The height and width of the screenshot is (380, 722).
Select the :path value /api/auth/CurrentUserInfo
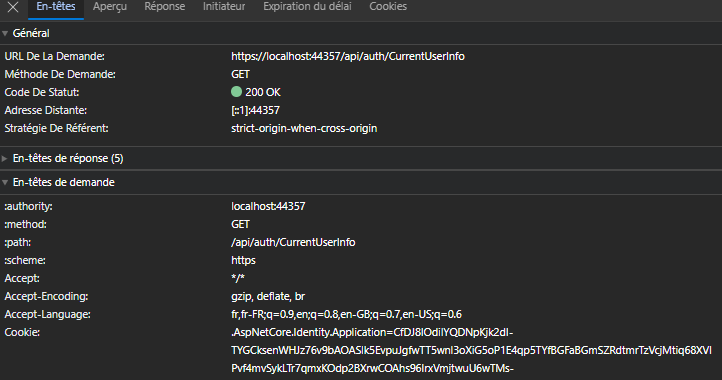293,242
